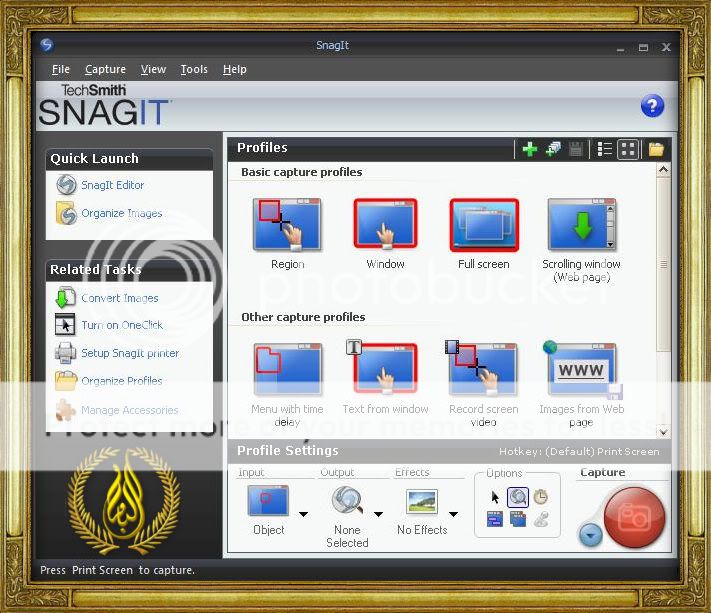This screenshot has height=613, width=711.
Task: Click the greyed save profile disk icon
Action: point(576,149)
